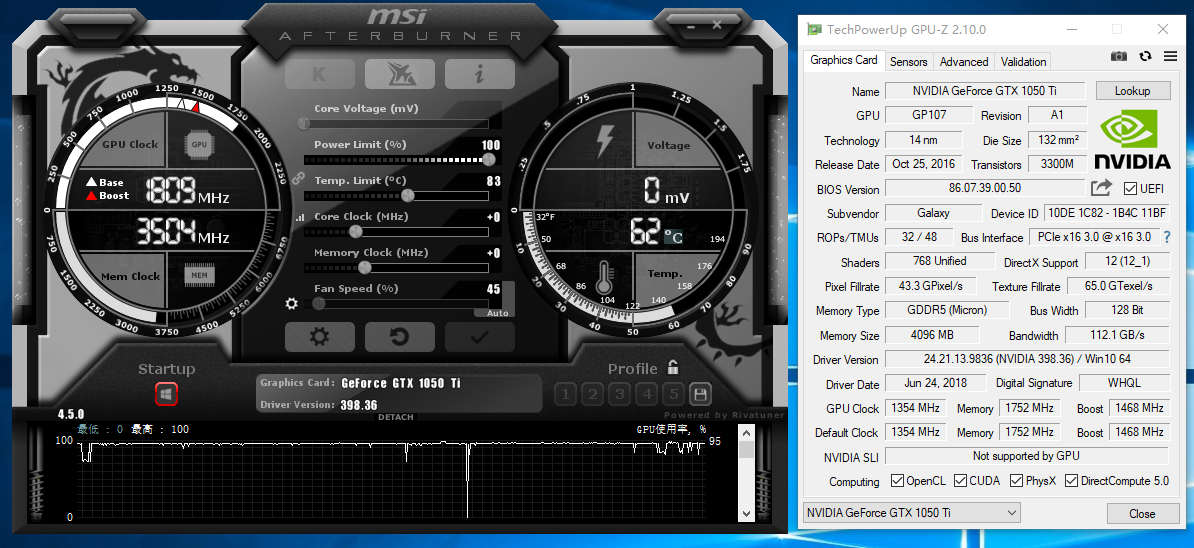Click the OC Scanner jet icon button

tap(400, 74)
